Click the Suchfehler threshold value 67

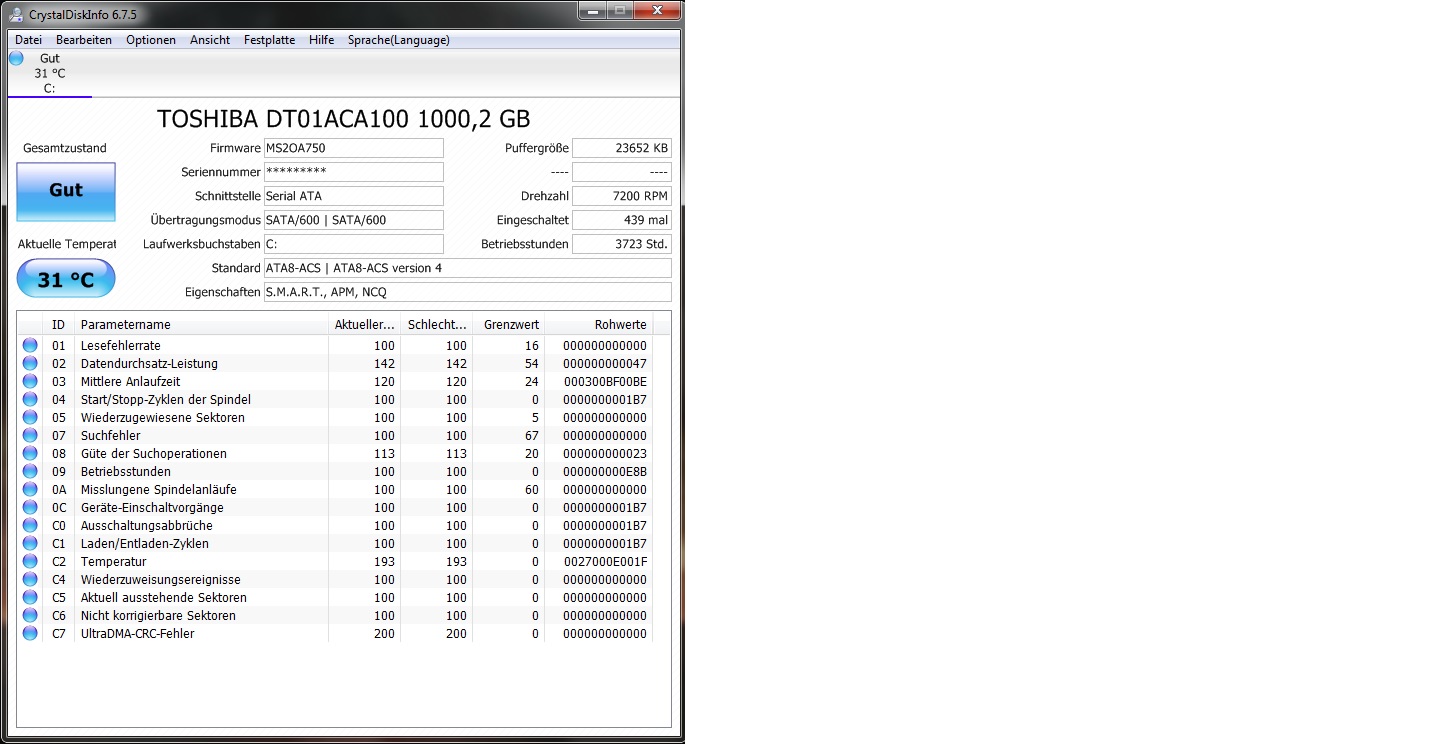coord(532,435)
